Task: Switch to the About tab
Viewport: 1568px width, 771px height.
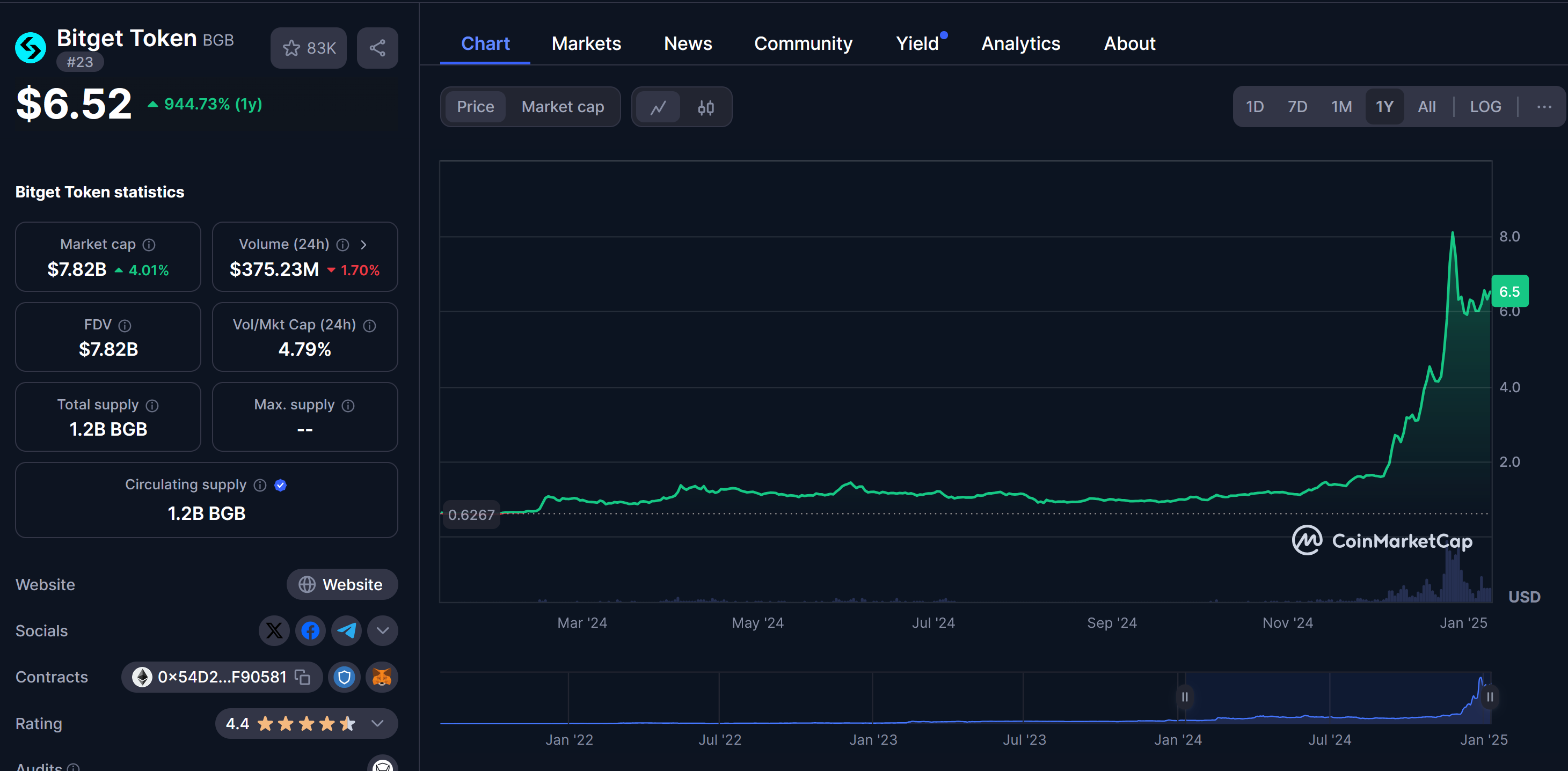Action: [1130, 44]
